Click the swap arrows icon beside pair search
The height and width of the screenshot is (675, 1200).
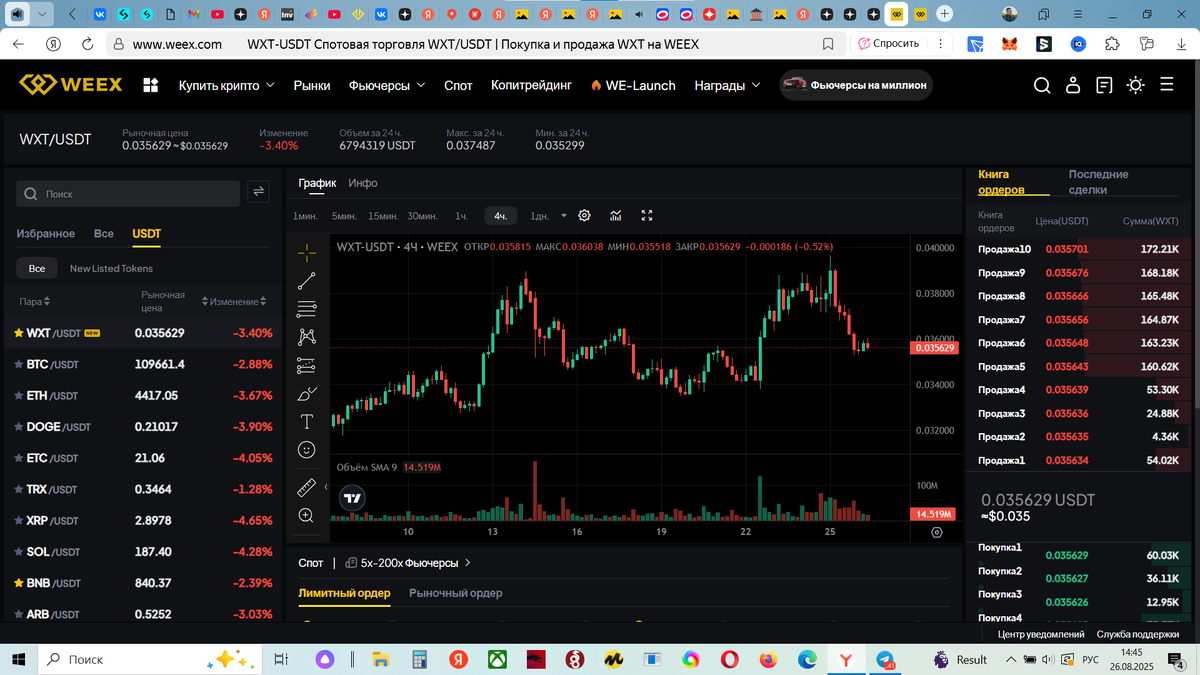click(x=258, y=192)
